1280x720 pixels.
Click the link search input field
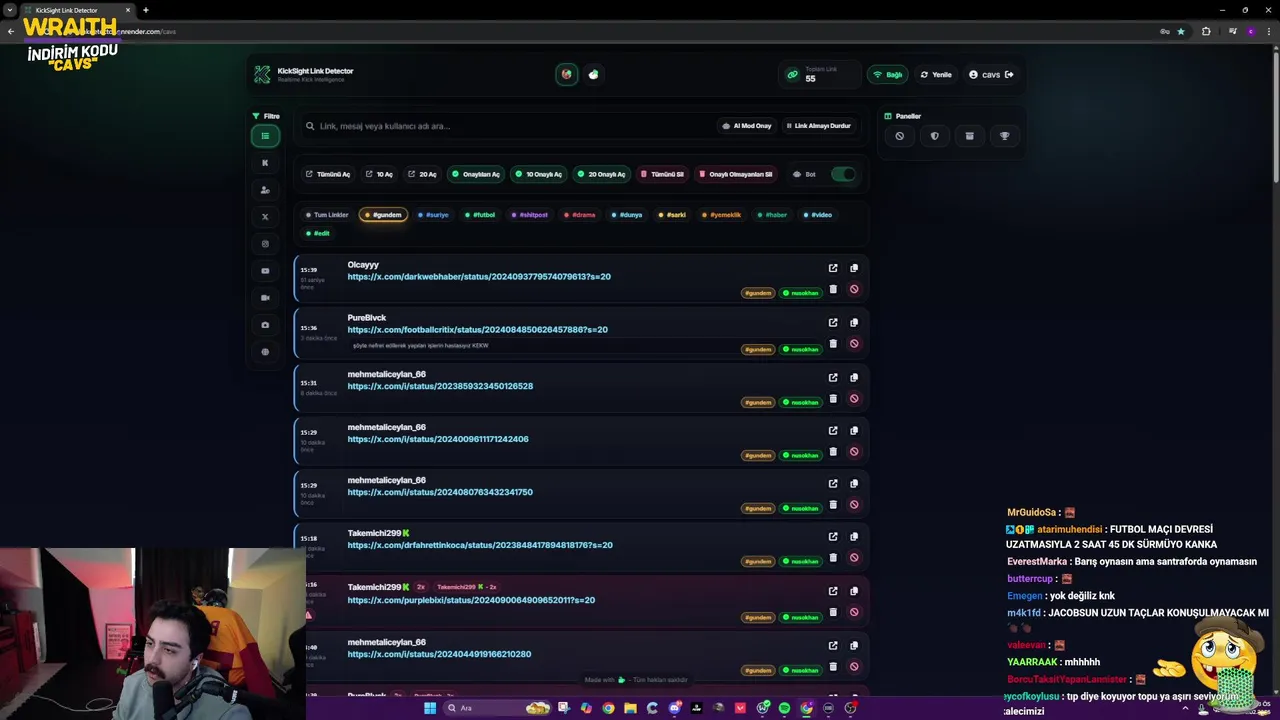tap(510, 126)
